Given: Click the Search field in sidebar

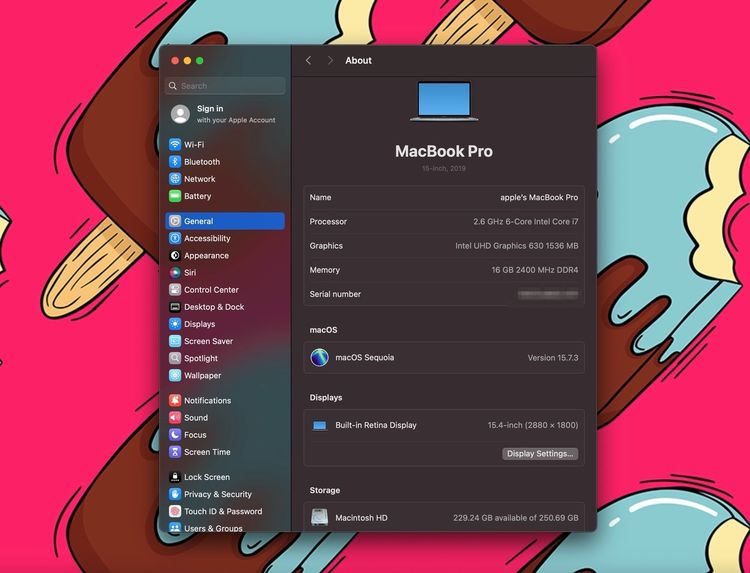Looking at the screenshot, I should pyautogui.click(x=225, y=86).
